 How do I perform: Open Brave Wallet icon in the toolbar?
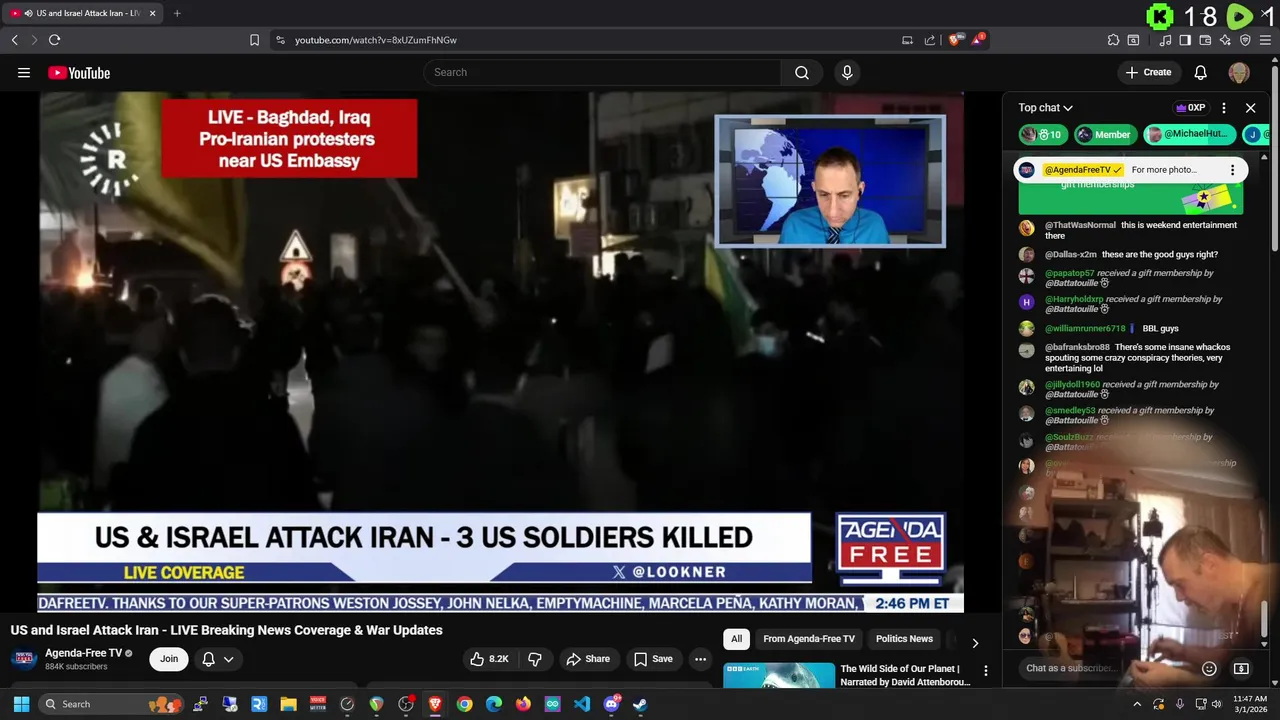point(1205,40)
